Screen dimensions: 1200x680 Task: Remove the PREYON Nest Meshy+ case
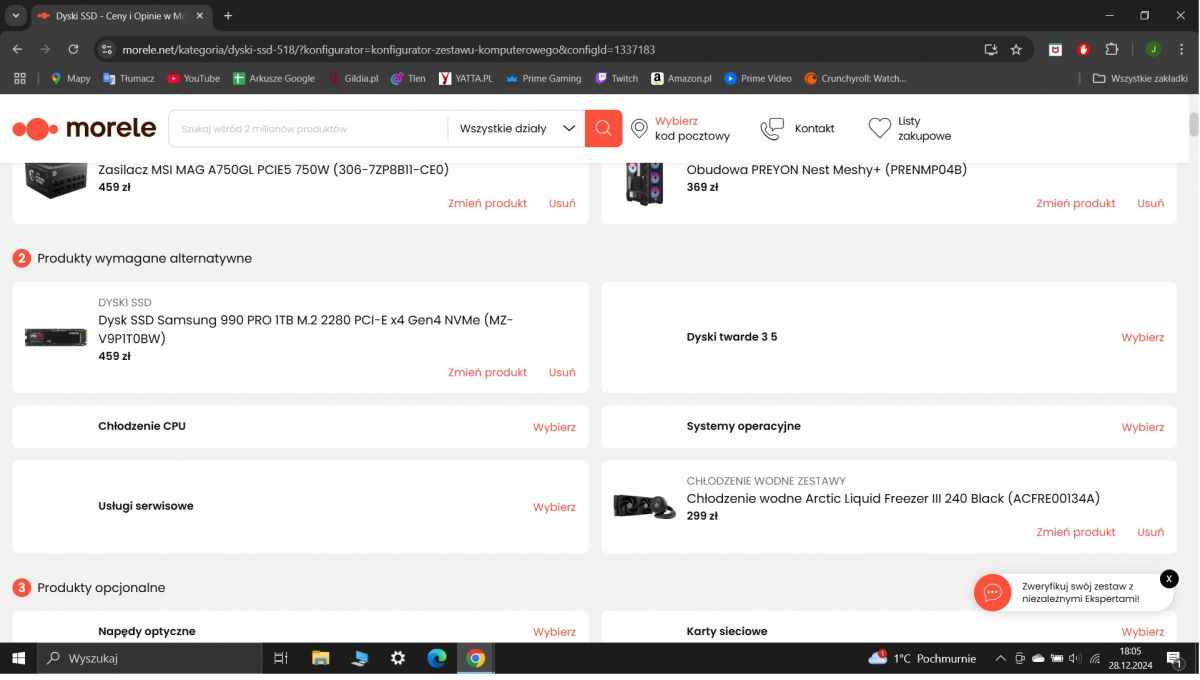[x=1150, y=203]
